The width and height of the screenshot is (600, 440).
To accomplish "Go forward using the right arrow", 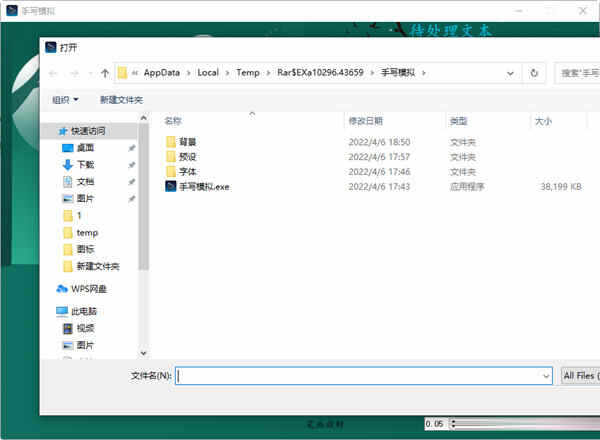I will 74,73.
